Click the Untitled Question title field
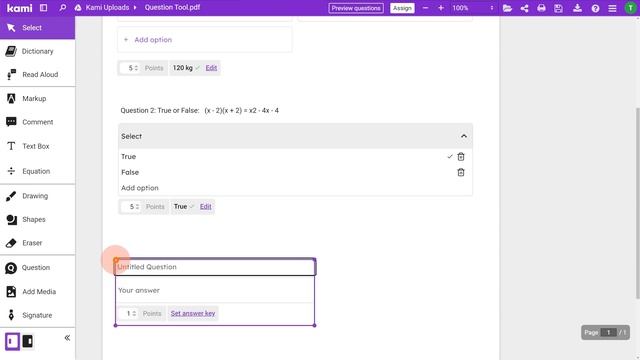The width and height of the screenshot is (640, 360). coord(215,267)
